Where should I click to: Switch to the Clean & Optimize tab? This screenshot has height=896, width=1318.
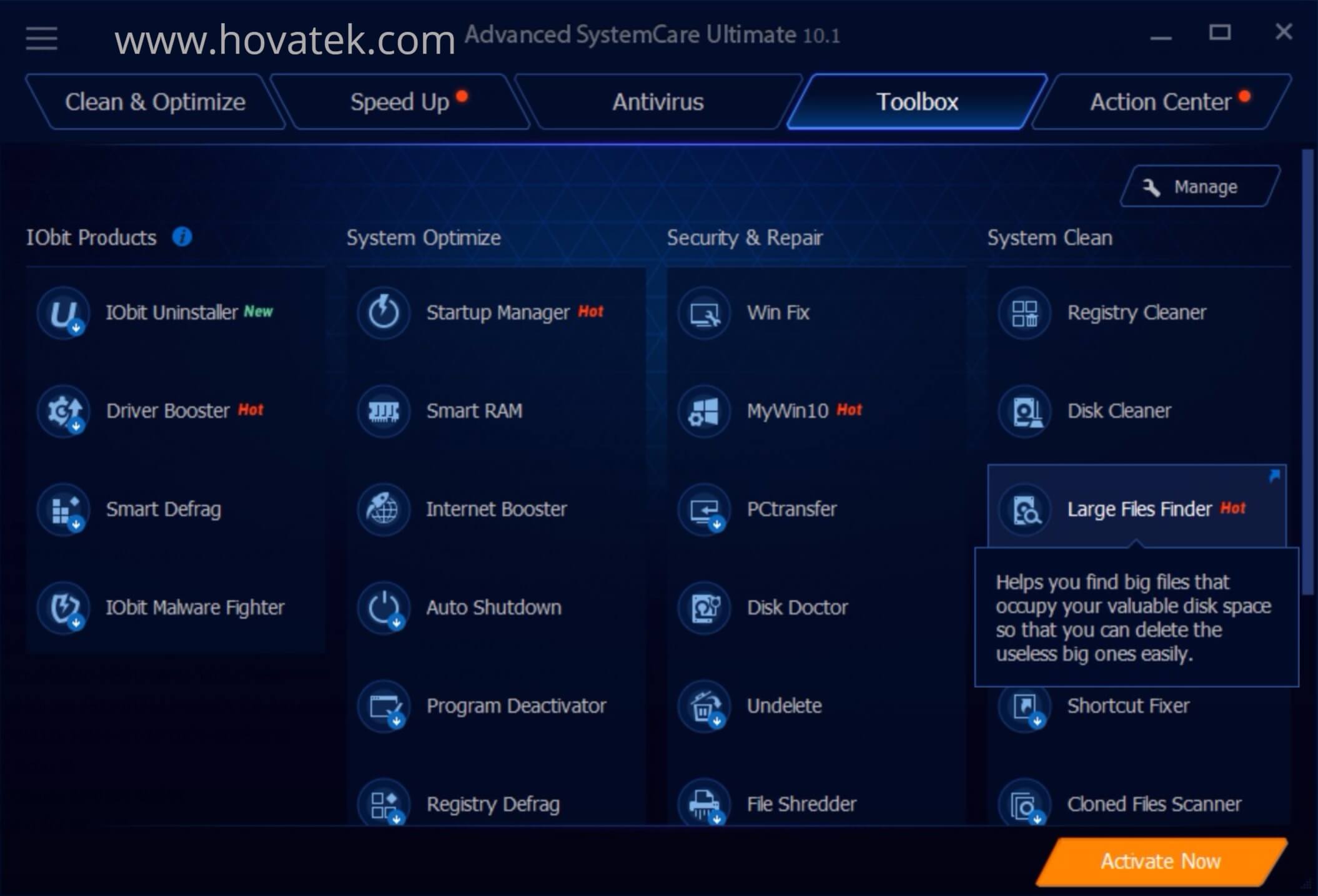pyautogui.click(x=155, y=102)
